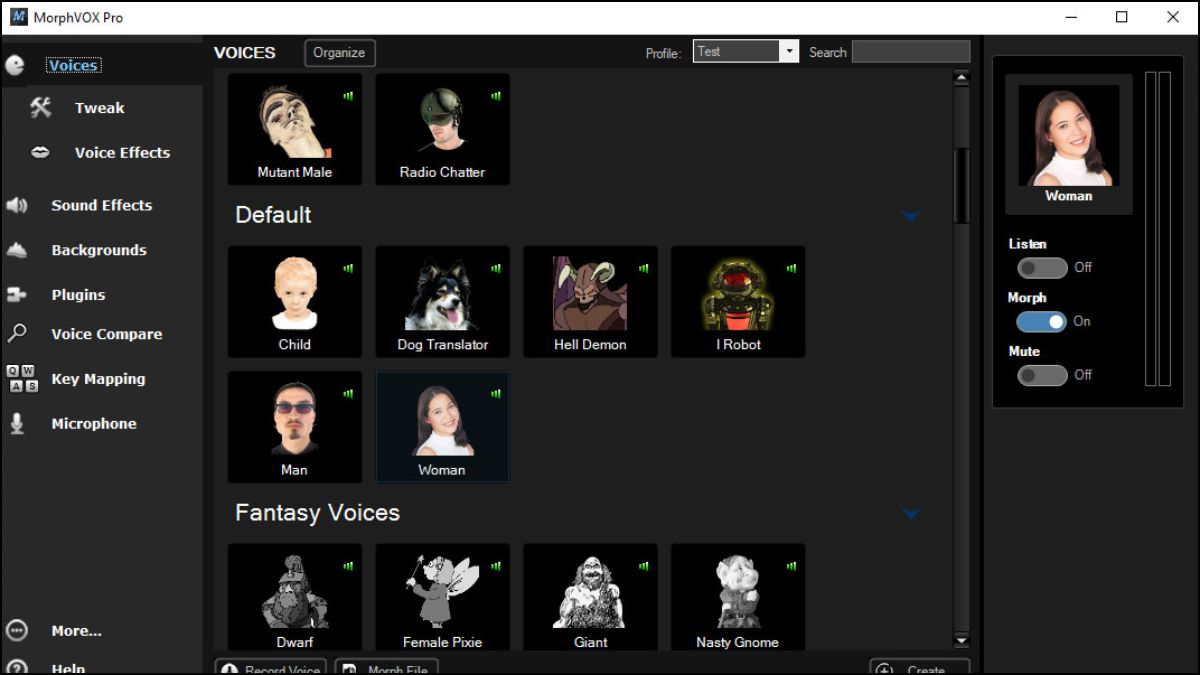This screenshot has width=1200, height=675.
Task: Choose the Child voice
Action: [295, 302]
